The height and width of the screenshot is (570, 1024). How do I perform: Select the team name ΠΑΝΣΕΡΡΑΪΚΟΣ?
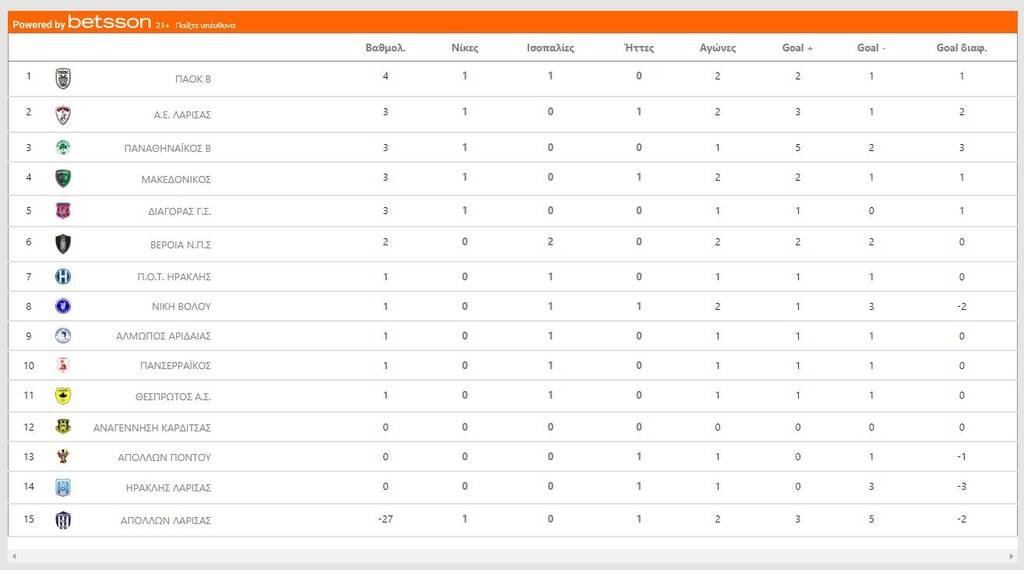pyautogui.click(x=175, y=366)
